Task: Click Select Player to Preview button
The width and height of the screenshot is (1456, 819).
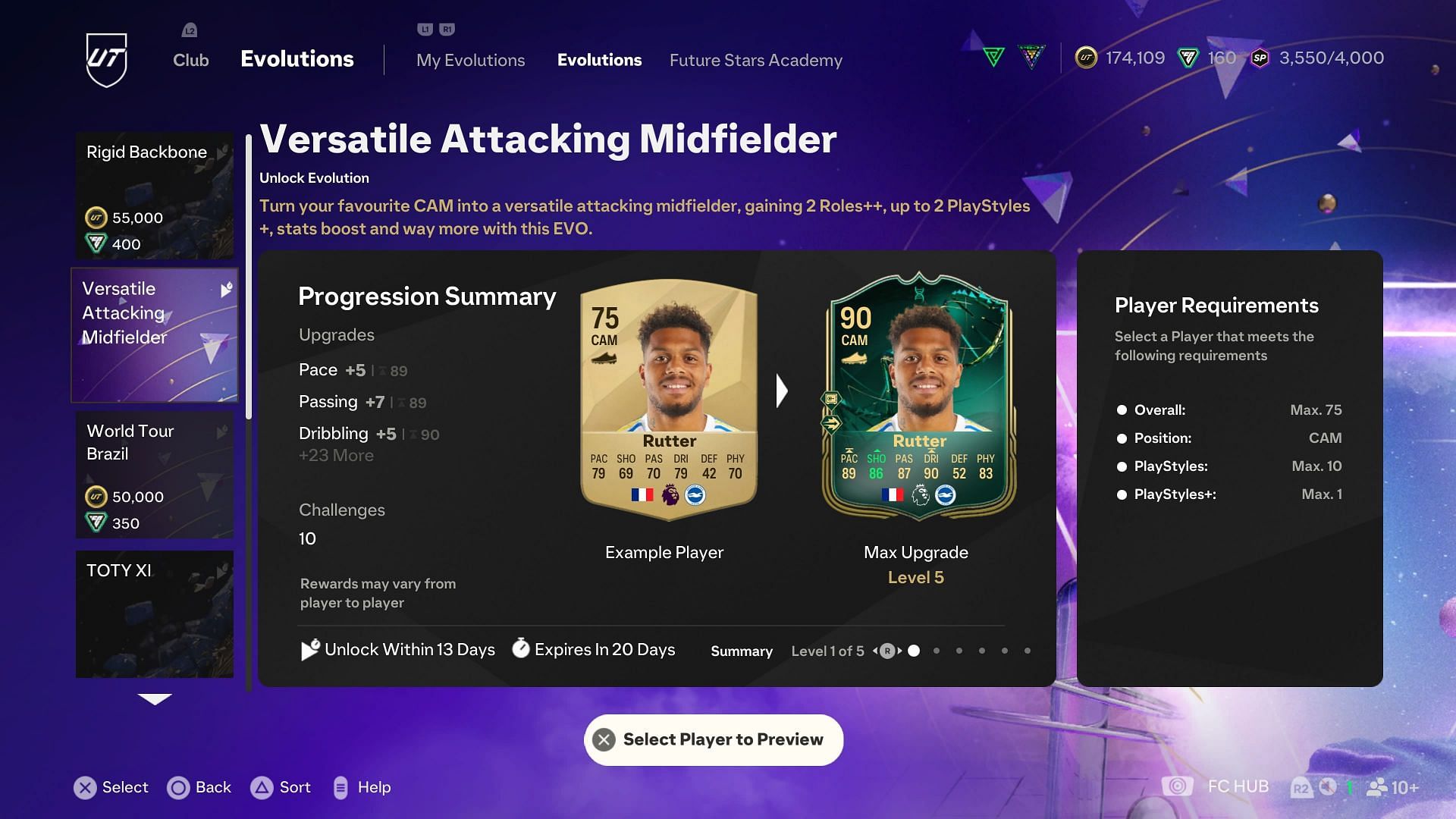Action: tap(714, 739)
